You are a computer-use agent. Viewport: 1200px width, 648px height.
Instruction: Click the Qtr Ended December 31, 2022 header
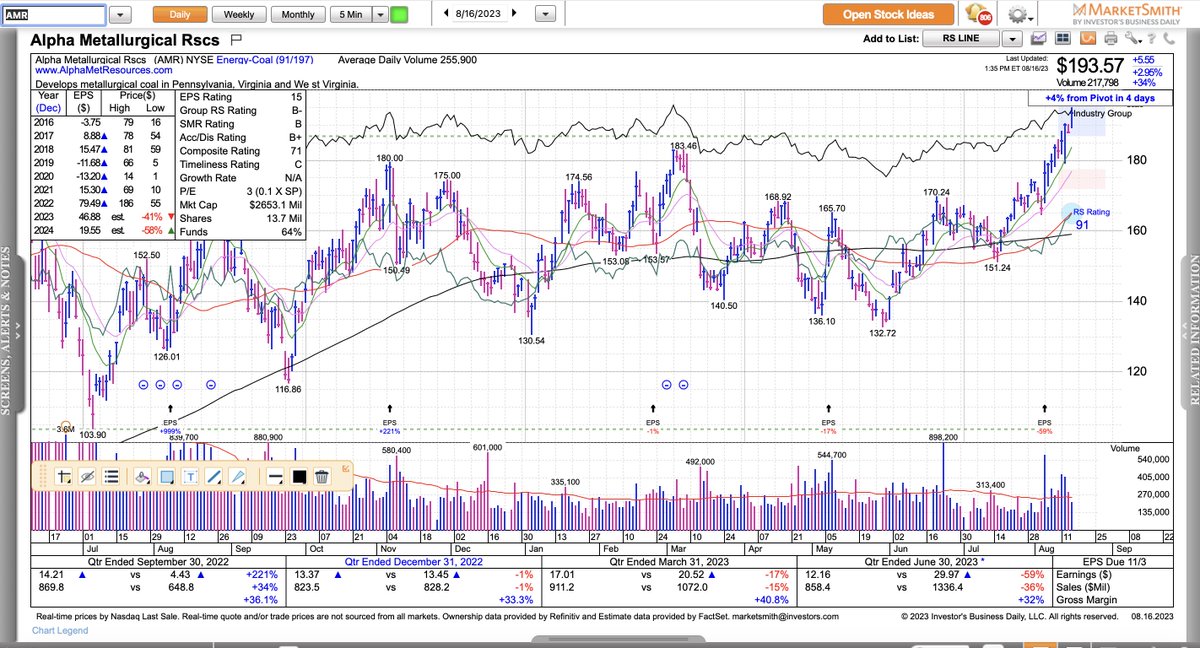412,561
